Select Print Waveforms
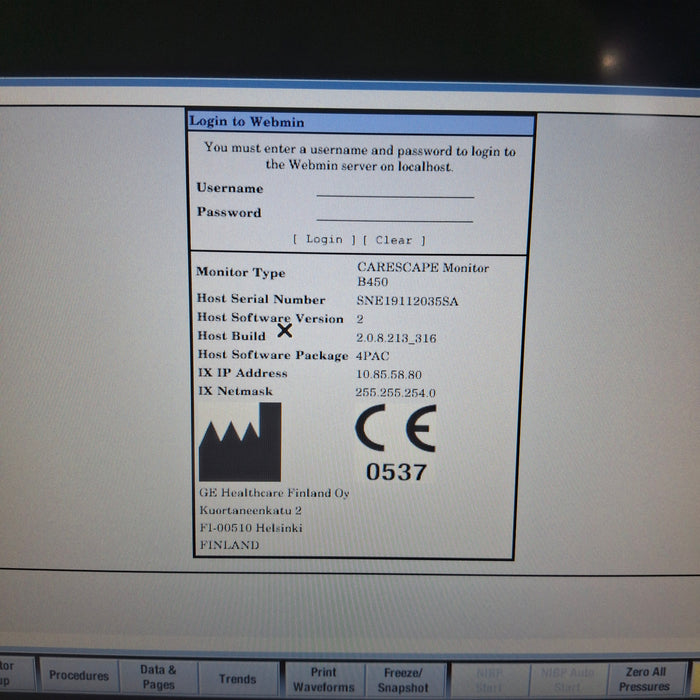700x700 pixels. pos(322,679)
